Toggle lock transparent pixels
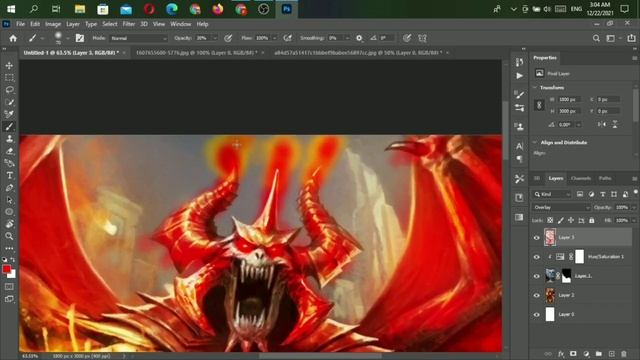 pos(550,220)
